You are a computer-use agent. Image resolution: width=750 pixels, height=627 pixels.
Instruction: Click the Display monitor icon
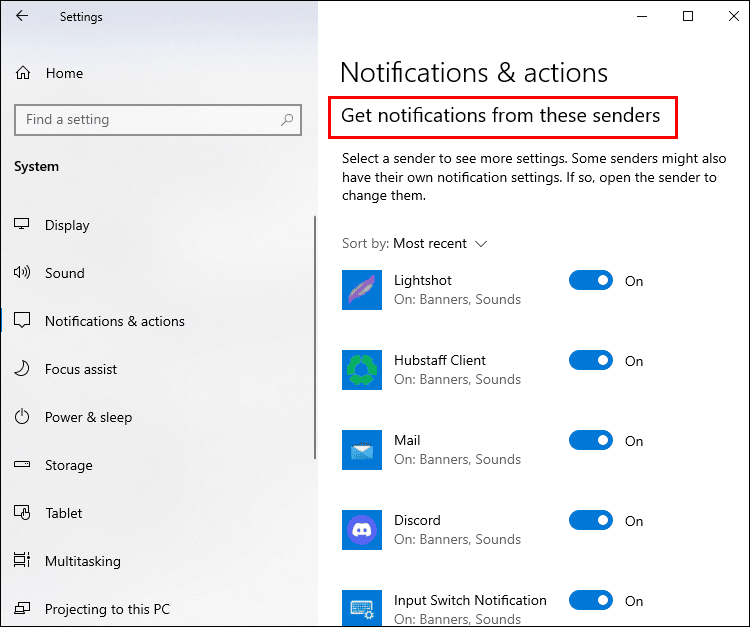[22, 224]
